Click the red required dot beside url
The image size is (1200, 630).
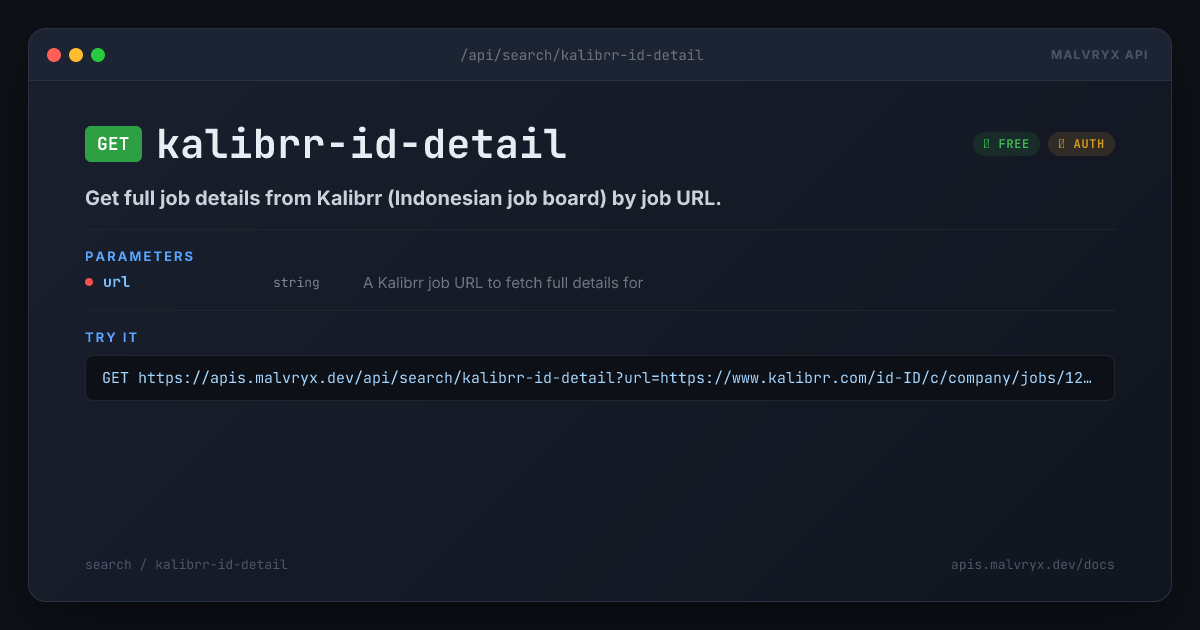coord(89,282)
